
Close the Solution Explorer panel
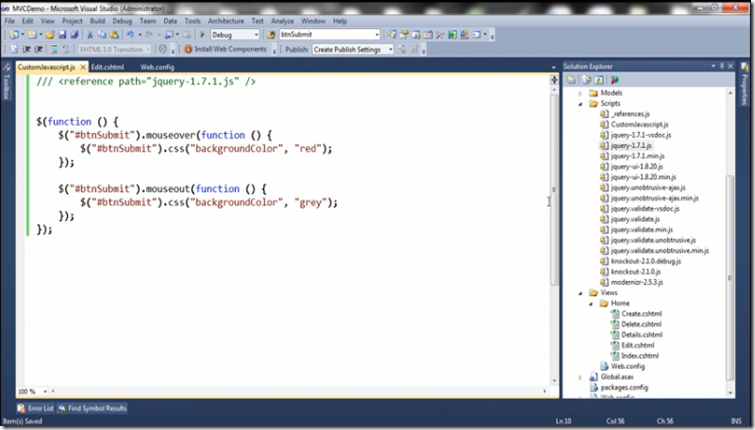click(x=730, y=66)
